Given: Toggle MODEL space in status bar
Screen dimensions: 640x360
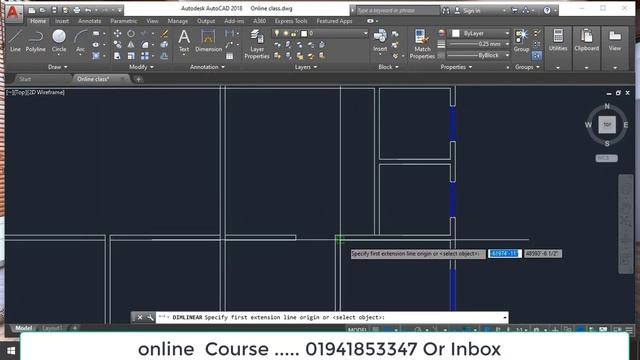Looking at the screenshot, I should [x=357, y=330].
